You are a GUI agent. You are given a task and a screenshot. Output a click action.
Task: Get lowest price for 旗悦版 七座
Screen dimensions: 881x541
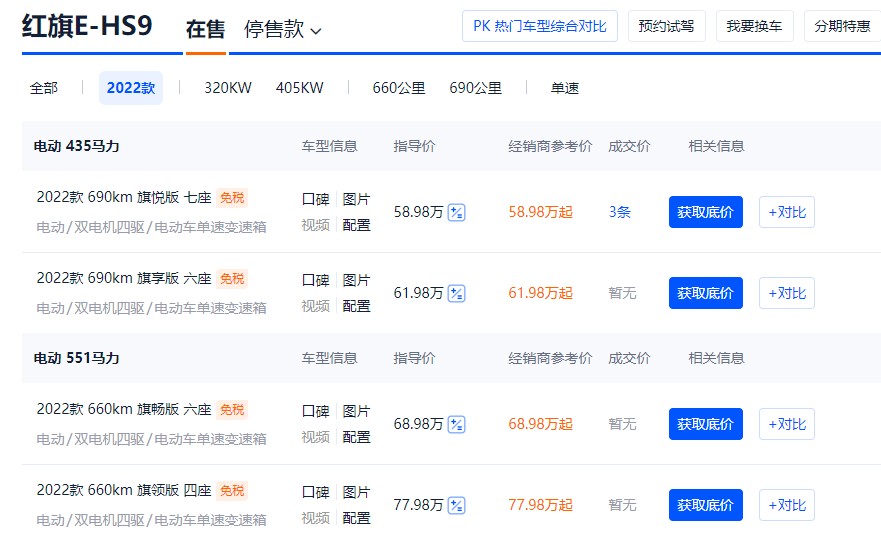tap(706, 212)
